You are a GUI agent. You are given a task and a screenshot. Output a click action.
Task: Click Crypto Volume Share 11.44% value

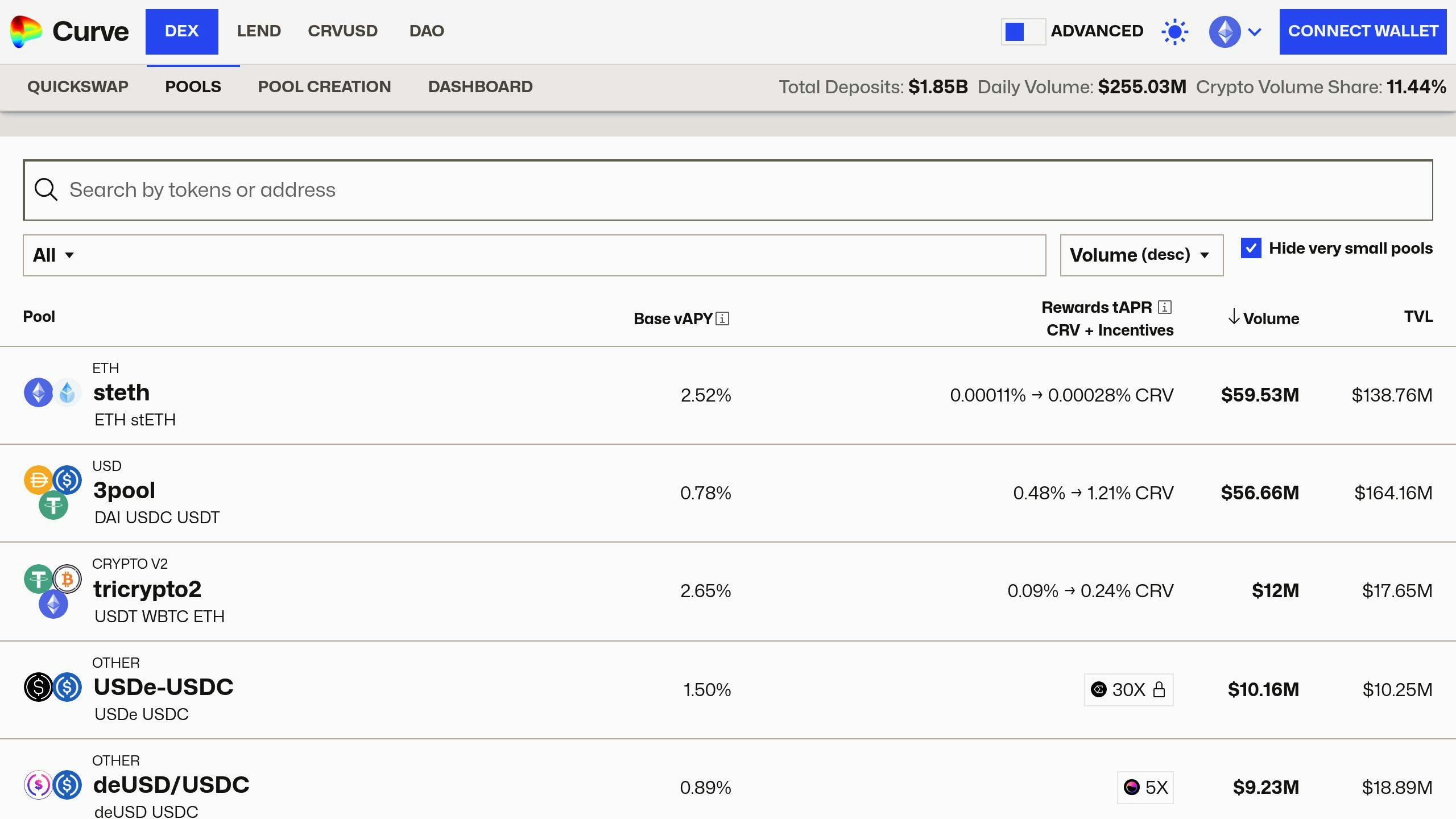tap(1416, 86)
